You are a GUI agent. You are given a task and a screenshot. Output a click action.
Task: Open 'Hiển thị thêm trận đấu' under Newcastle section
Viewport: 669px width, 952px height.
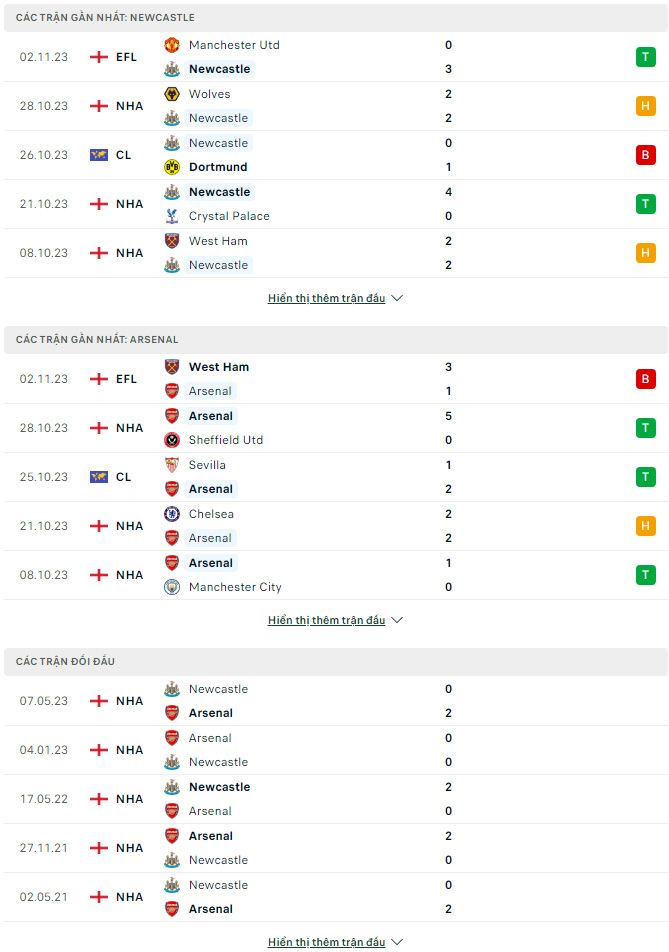click(x=327, y=298)
